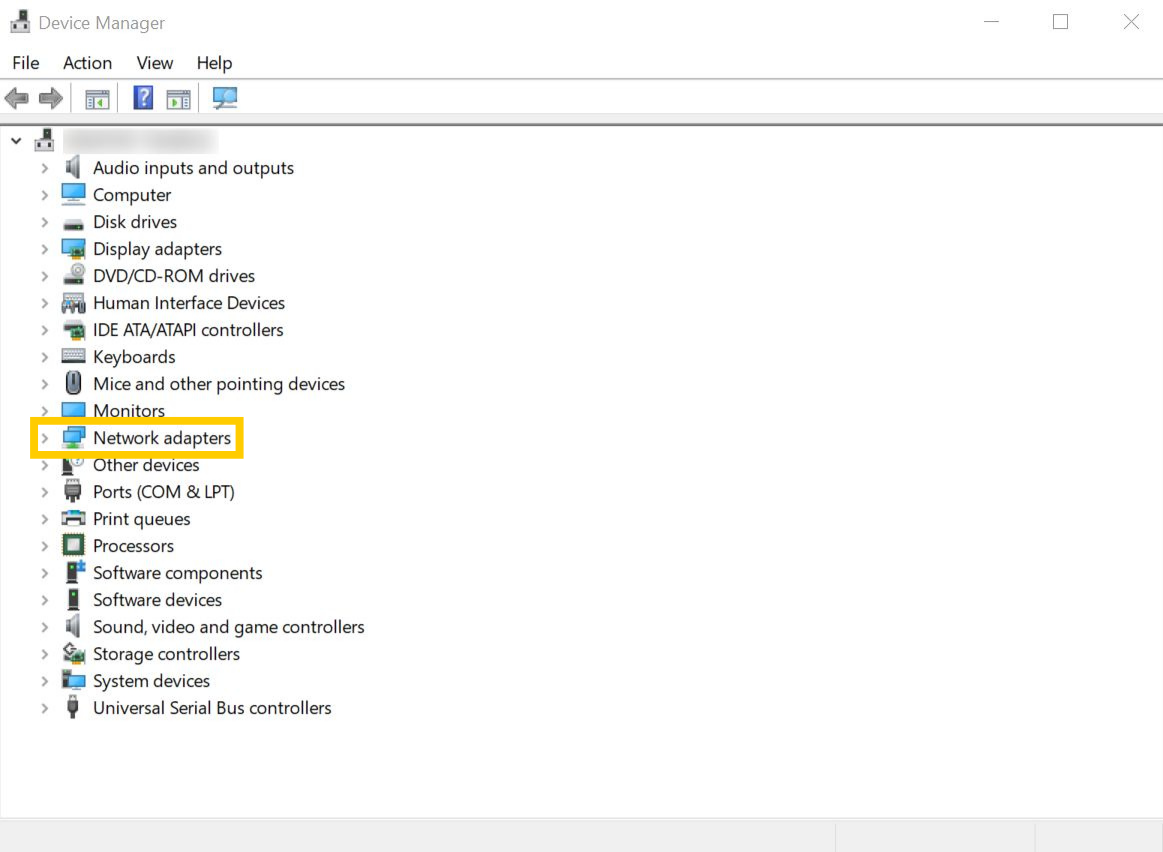Click the Display adapters icon
The height and width of the screenshot is (852, 1163).
click(x=73, y=248)
